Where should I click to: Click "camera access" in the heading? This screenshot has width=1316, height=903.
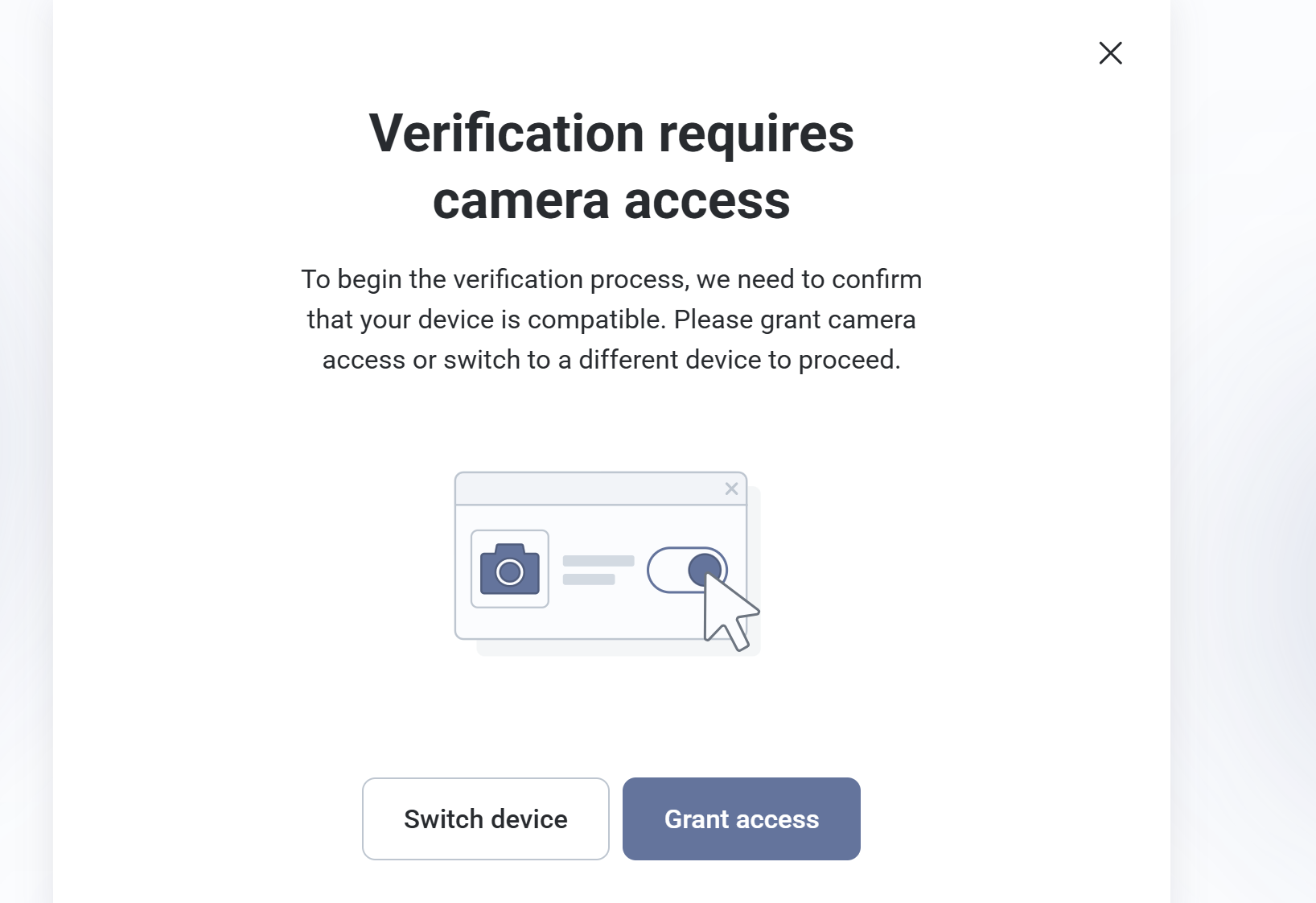(611, 200)
